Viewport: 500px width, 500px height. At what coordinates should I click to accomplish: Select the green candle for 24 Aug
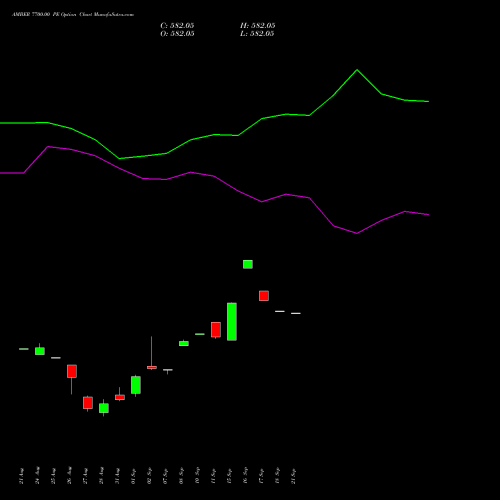click(x=40, y=350)
